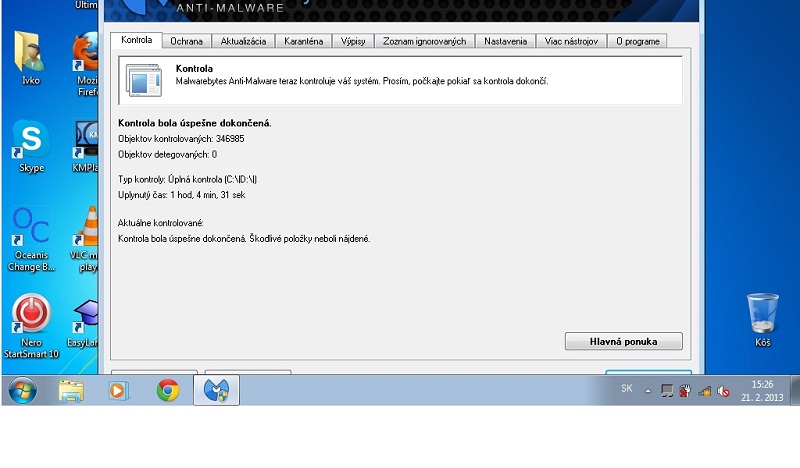Viewport: 800px width, 468px height.
Task: Show hidden system tray icons
Action: [647, 391]
